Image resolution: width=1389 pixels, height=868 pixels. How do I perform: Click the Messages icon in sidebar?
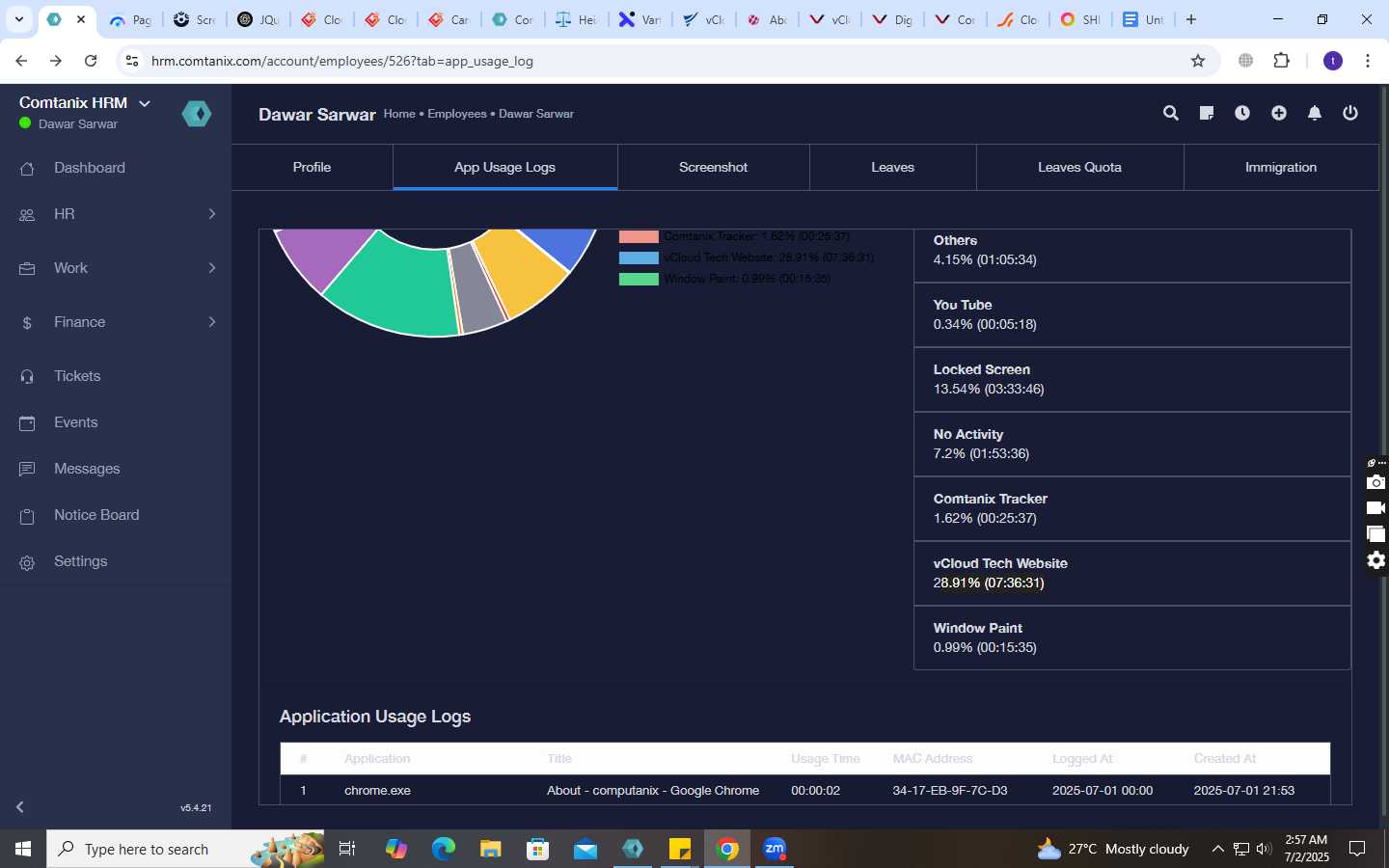27,470
